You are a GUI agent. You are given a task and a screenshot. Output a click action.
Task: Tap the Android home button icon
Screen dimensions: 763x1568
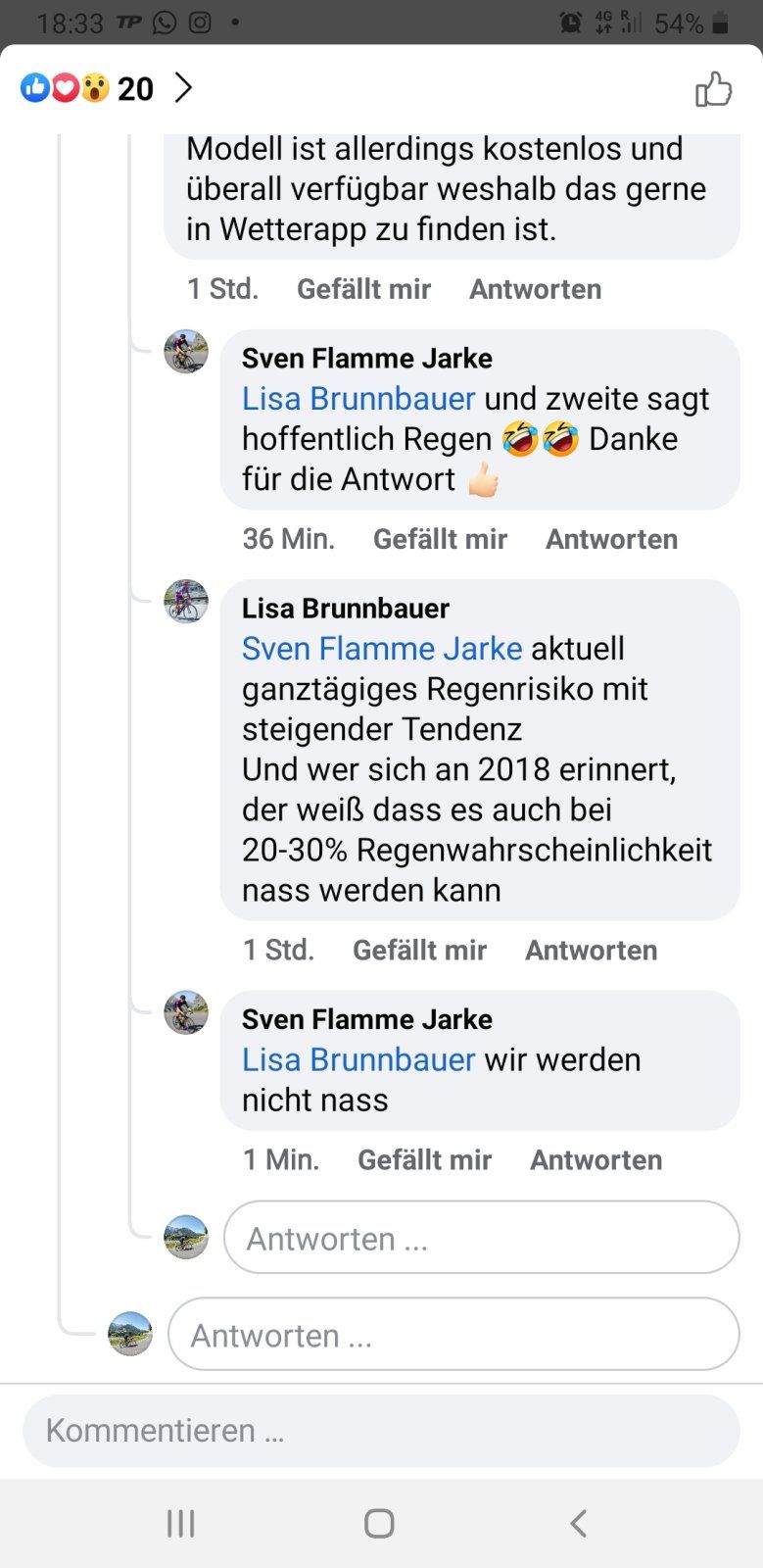click(x=379, y=1523)
